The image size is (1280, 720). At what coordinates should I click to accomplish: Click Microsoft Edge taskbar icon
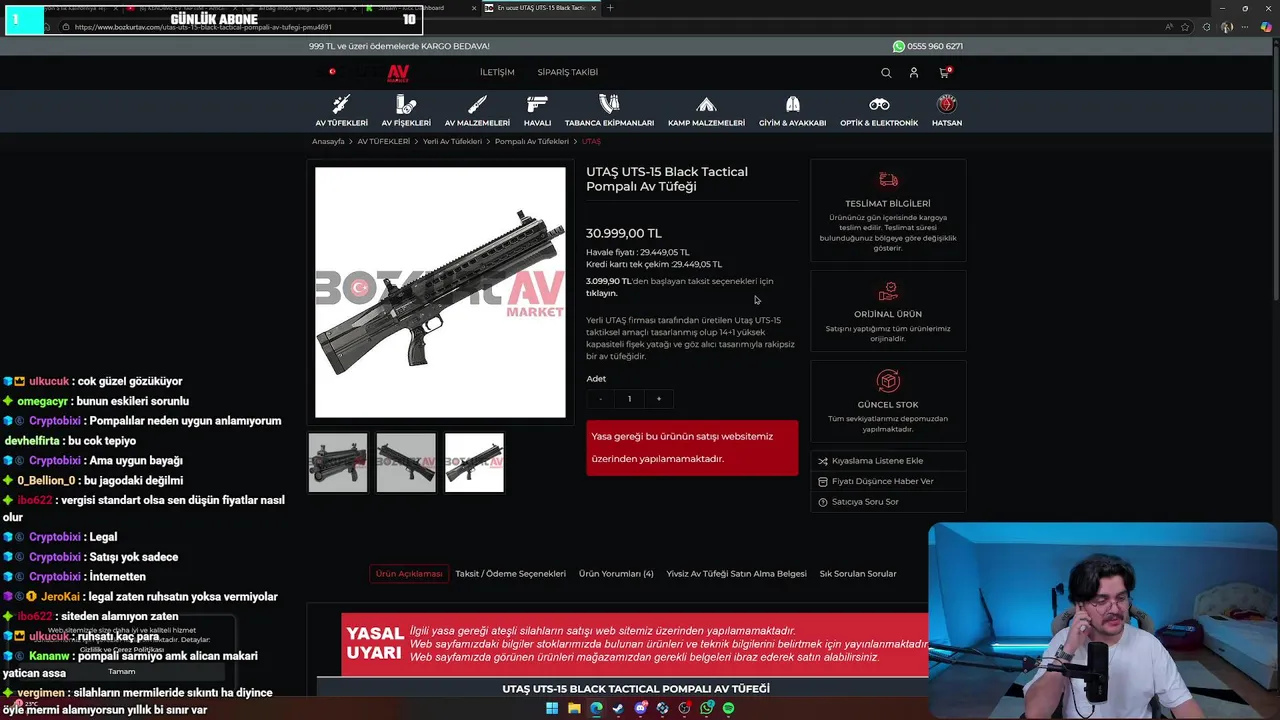coord(596,708)
